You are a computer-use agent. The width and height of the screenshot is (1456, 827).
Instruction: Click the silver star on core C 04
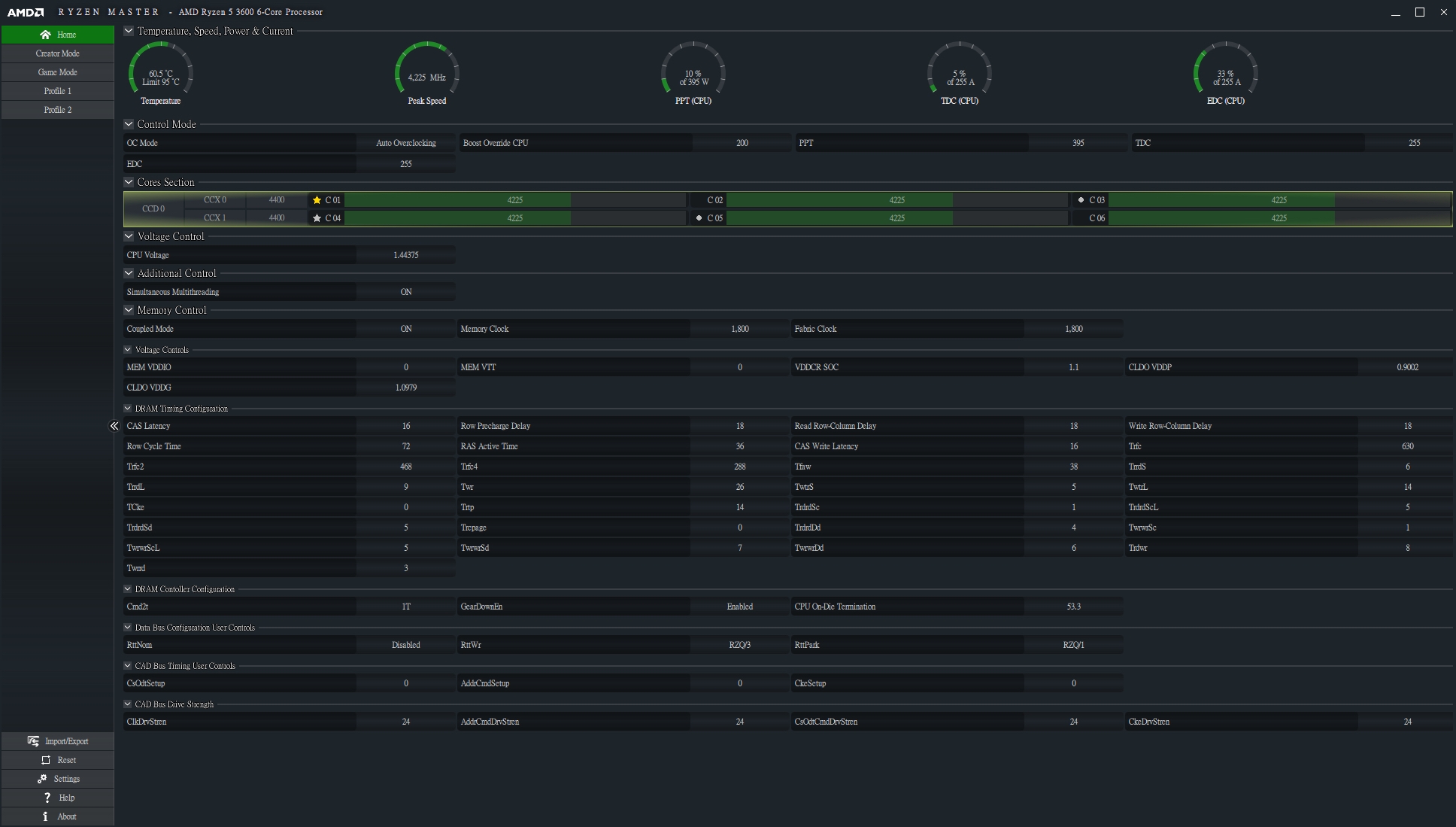pos(317,218)
